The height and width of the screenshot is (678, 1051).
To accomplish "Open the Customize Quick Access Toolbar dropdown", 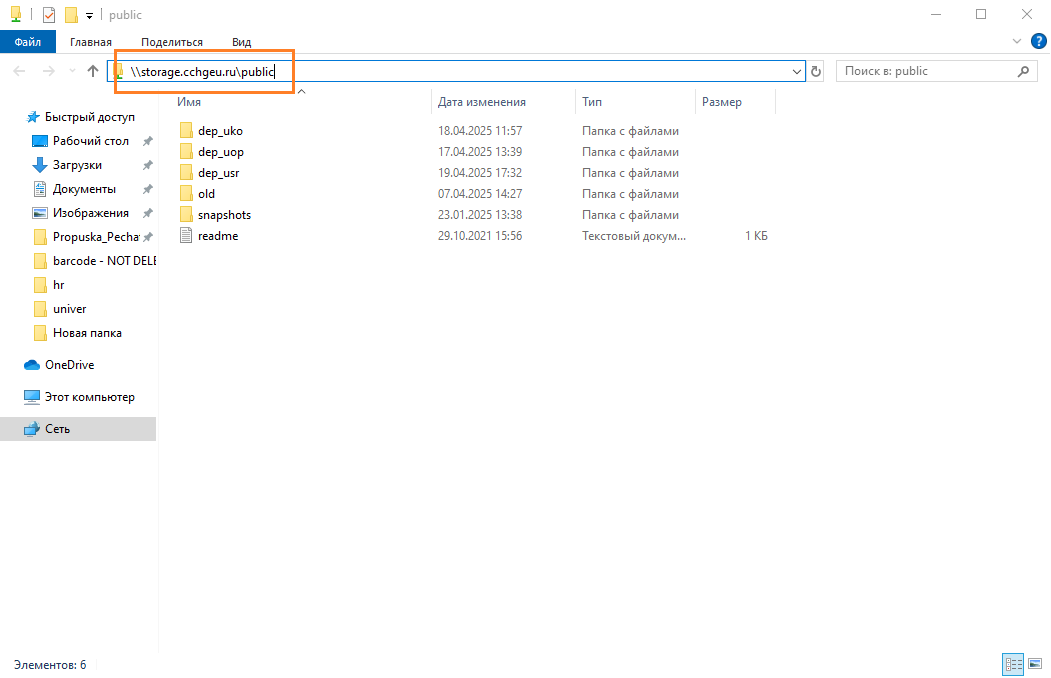I will (x=89, y=16).
